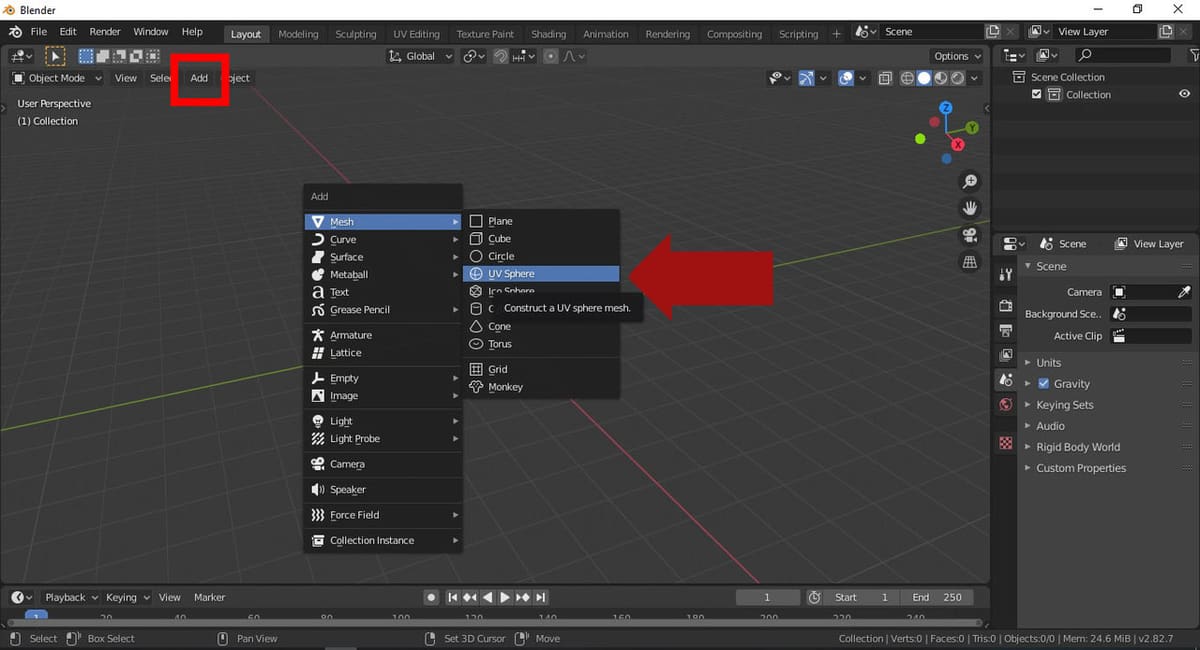Open the Output properties tab icon

[x=1006, y=330]
